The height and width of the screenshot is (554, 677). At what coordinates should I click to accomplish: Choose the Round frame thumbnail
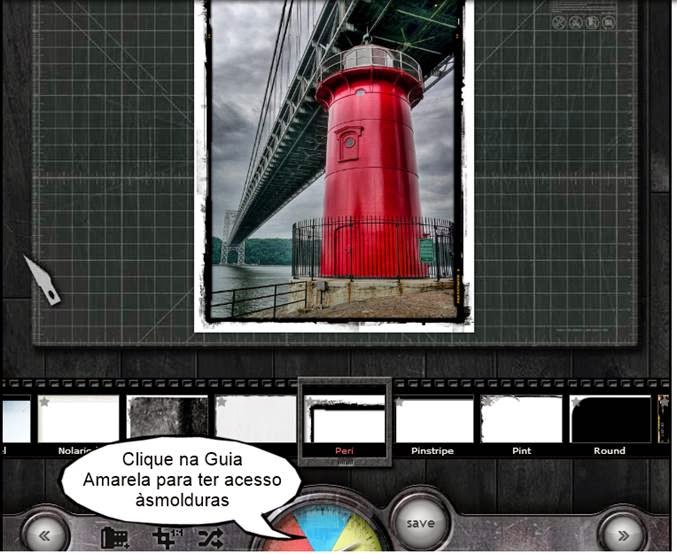610,419
